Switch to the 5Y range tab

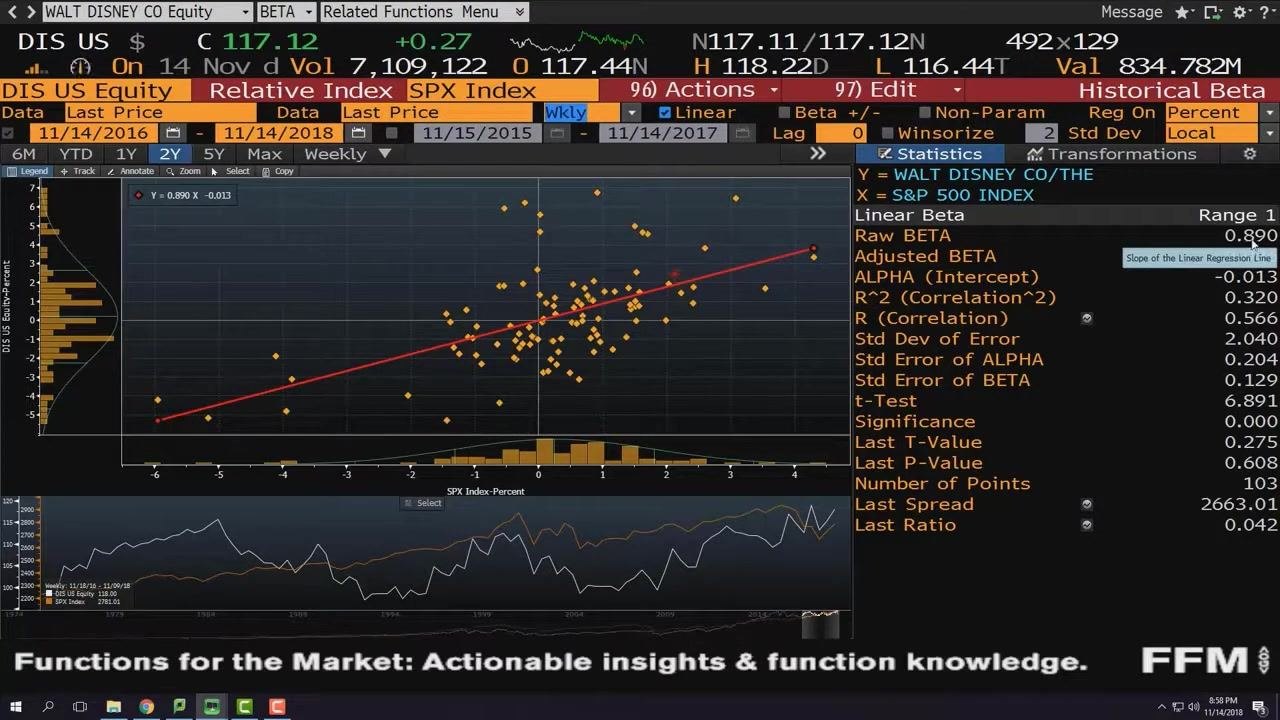[214, 154]
